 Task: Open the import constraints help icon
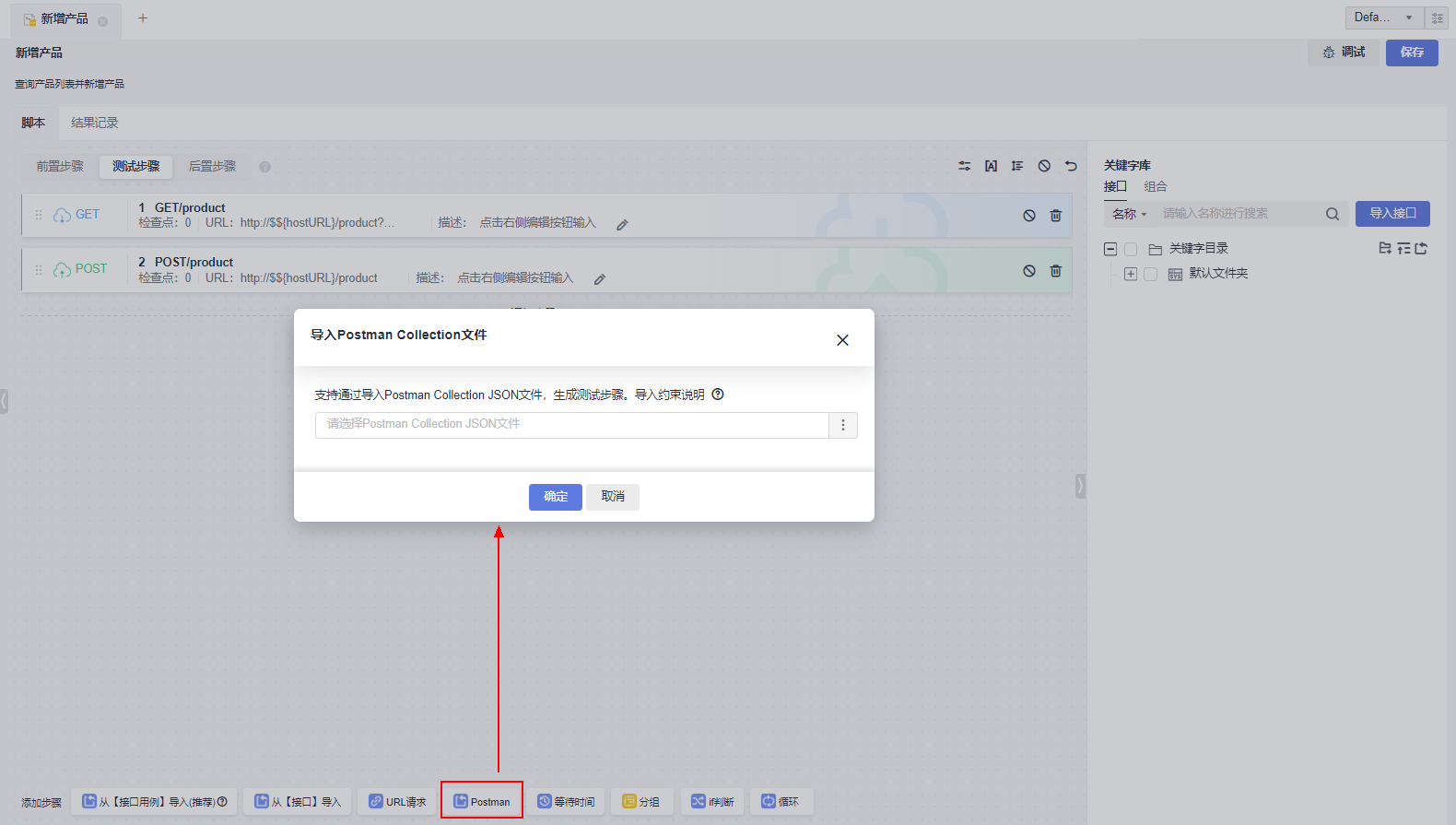(718, 395)
